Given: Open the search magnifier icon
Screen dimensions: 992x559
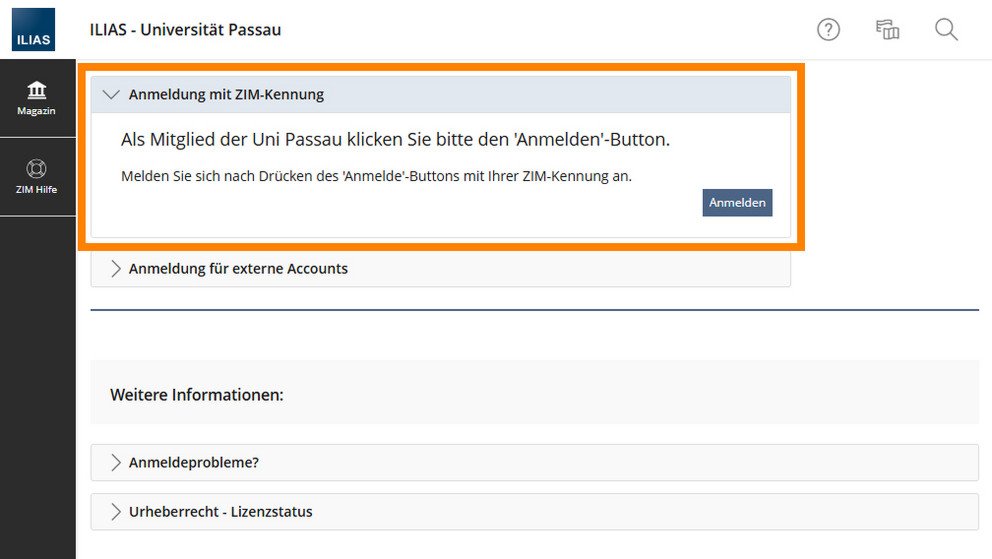Looking at the screenshot, I should point(946,30).
